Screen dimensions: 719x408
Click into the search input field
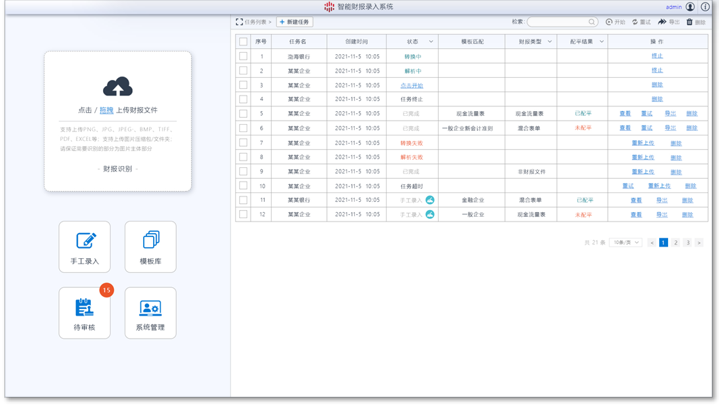pos(558,22)
